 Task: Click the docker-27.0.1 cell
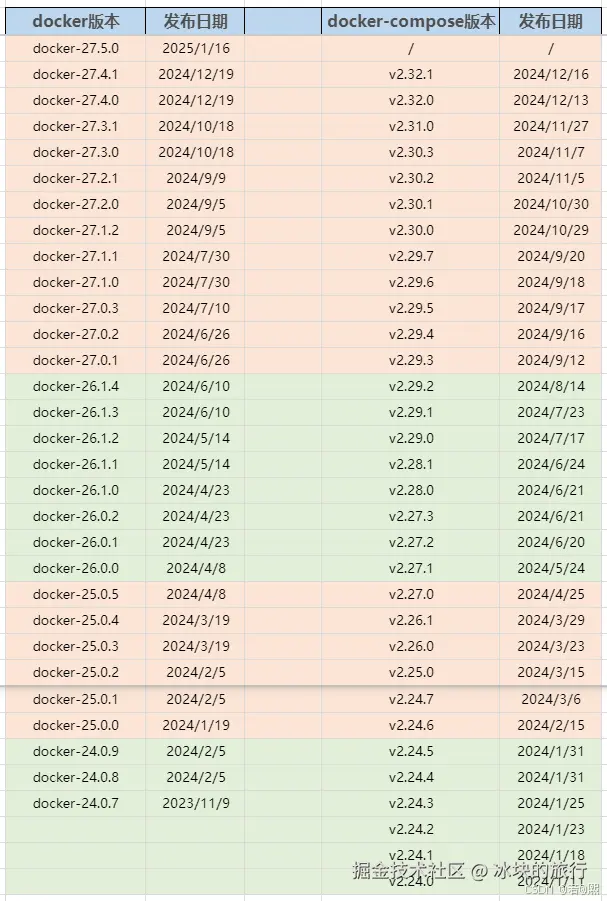pyautogui.click(x=75, y=360)
